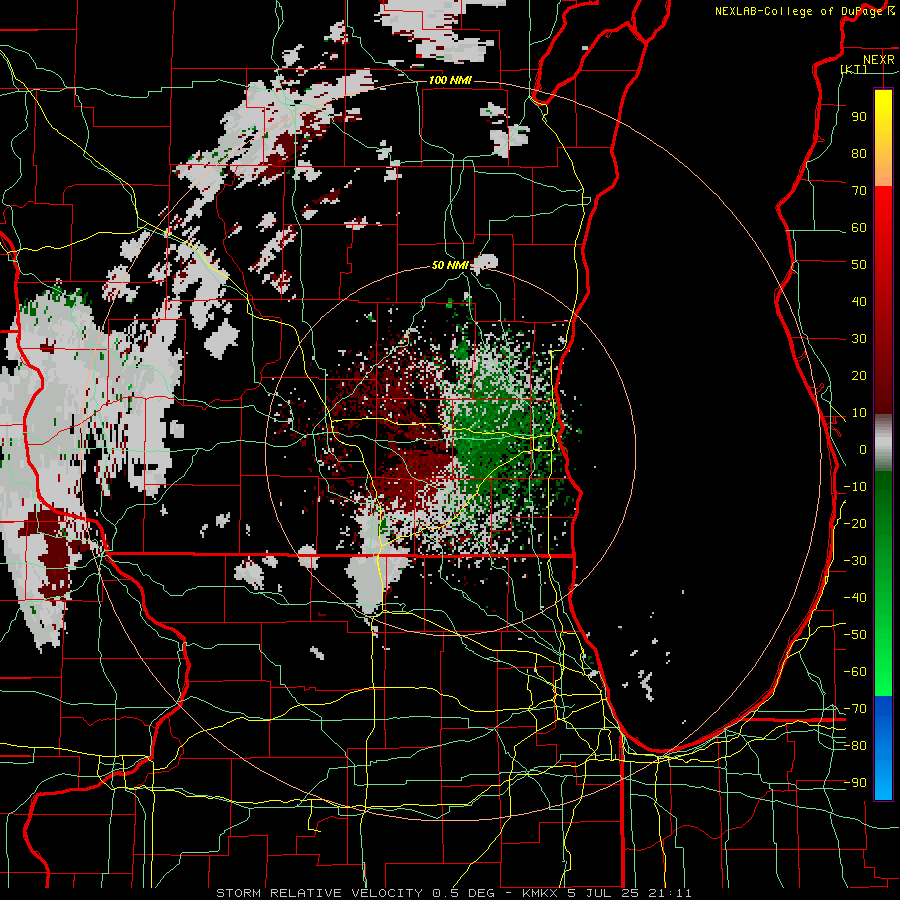Select the STORM RELATIVE VELOCITY caption text
The height and width of the screenshot is (900, 900).
[x=319, y=893]
